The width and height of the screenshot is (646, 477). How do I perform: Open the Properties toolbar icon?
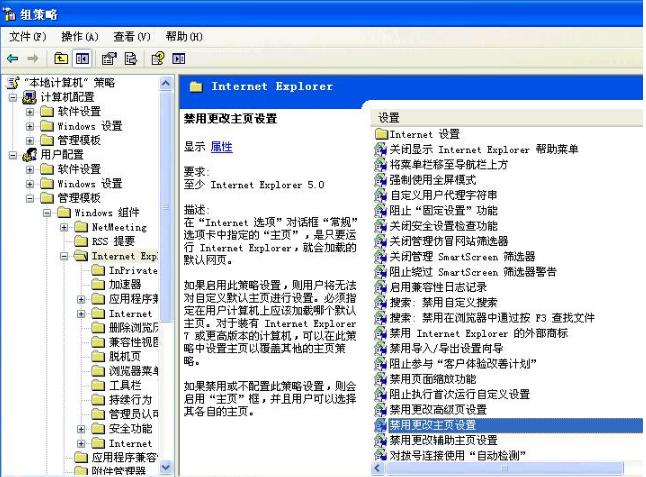(109, 58)
